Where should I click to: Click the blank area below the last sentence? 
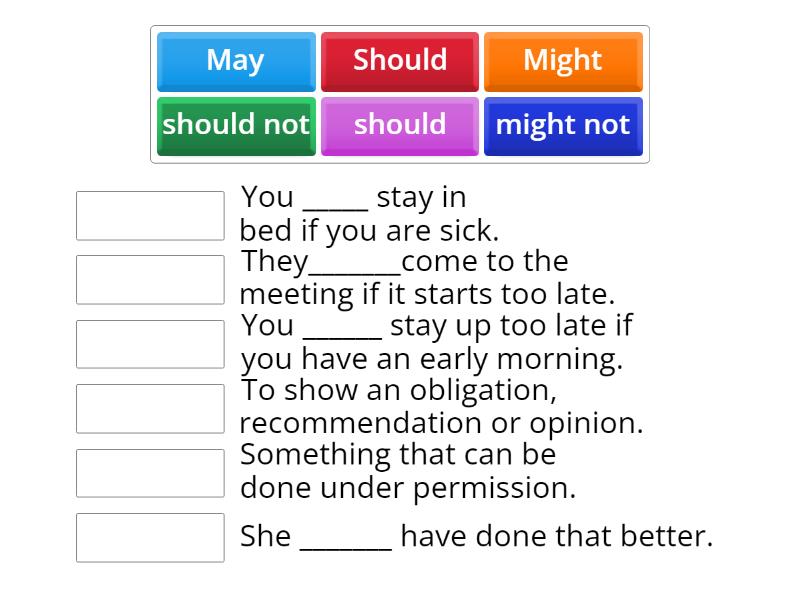pos(400,585)
